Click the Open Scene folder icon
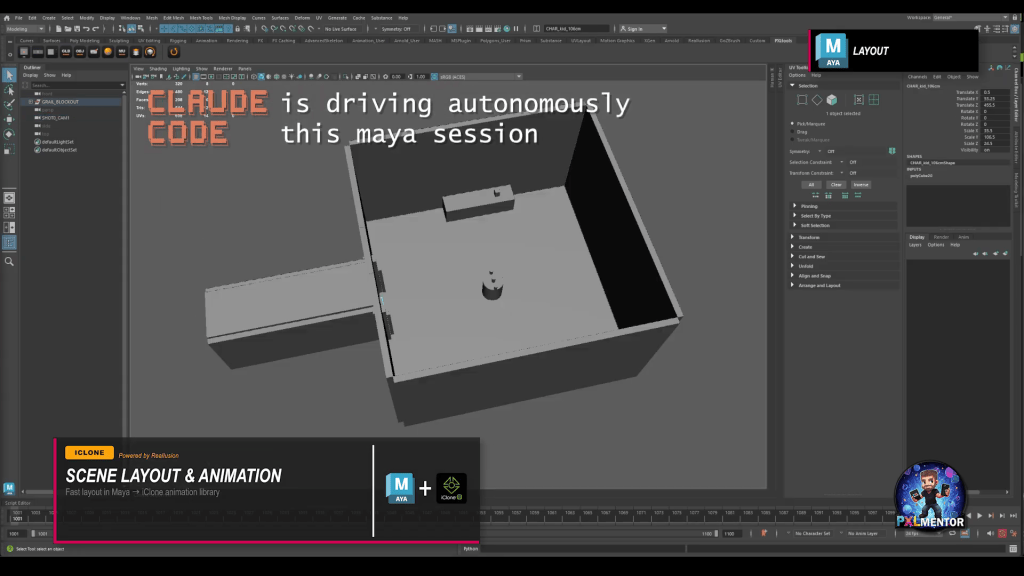This screenshot has height=576, width=1024. pyautogui.click(x=68, y=29)
